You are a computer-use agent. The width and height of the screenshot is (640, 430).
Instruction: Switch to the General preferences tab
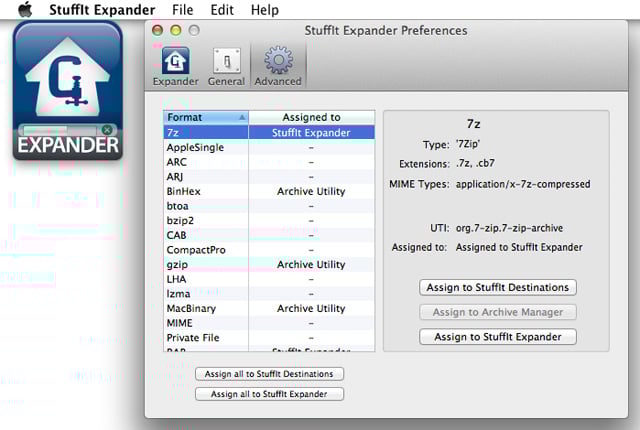pos(226,66)
